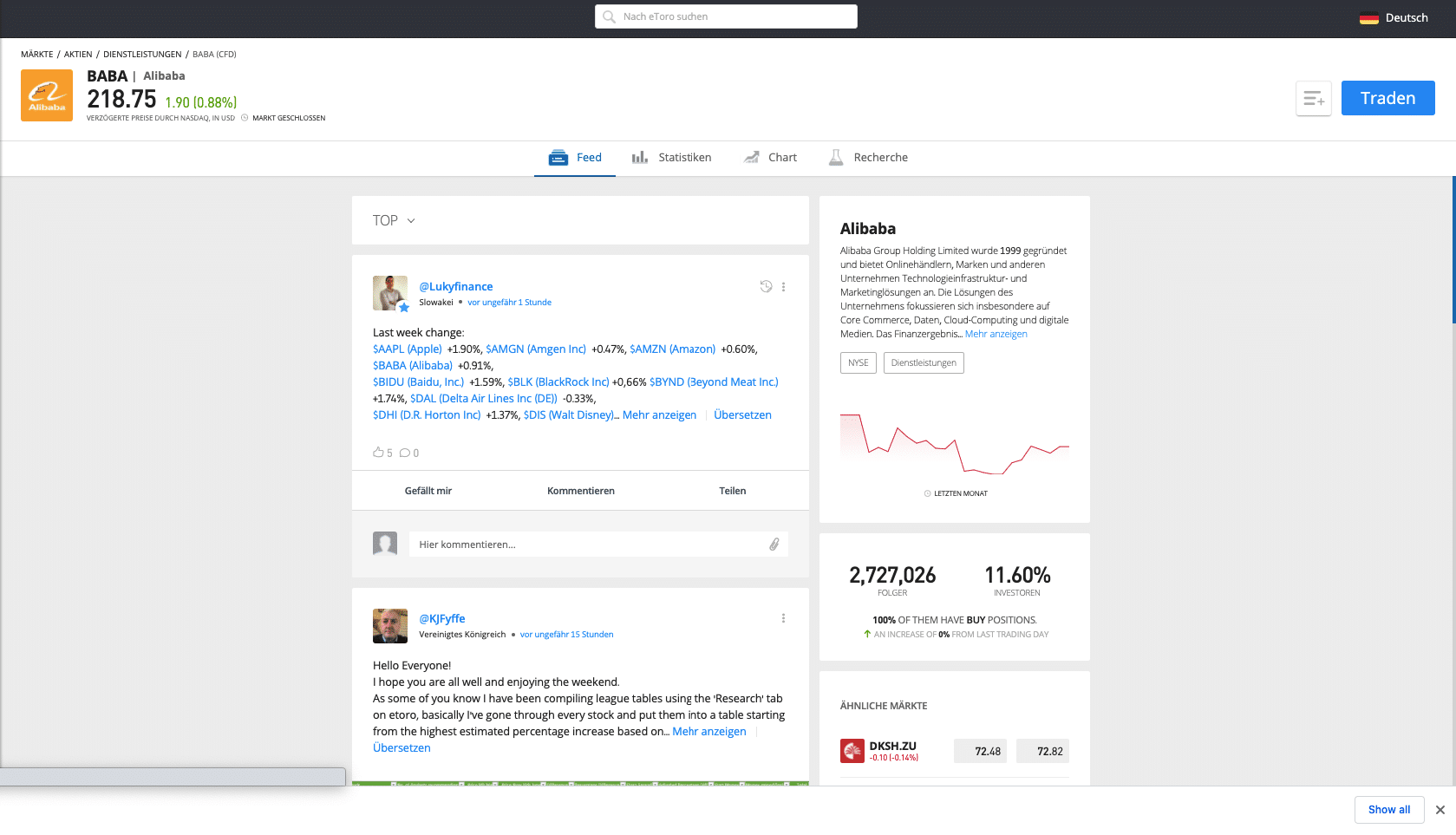
Task: Click the market closed clock icon
Action: [x=245, y=118]
